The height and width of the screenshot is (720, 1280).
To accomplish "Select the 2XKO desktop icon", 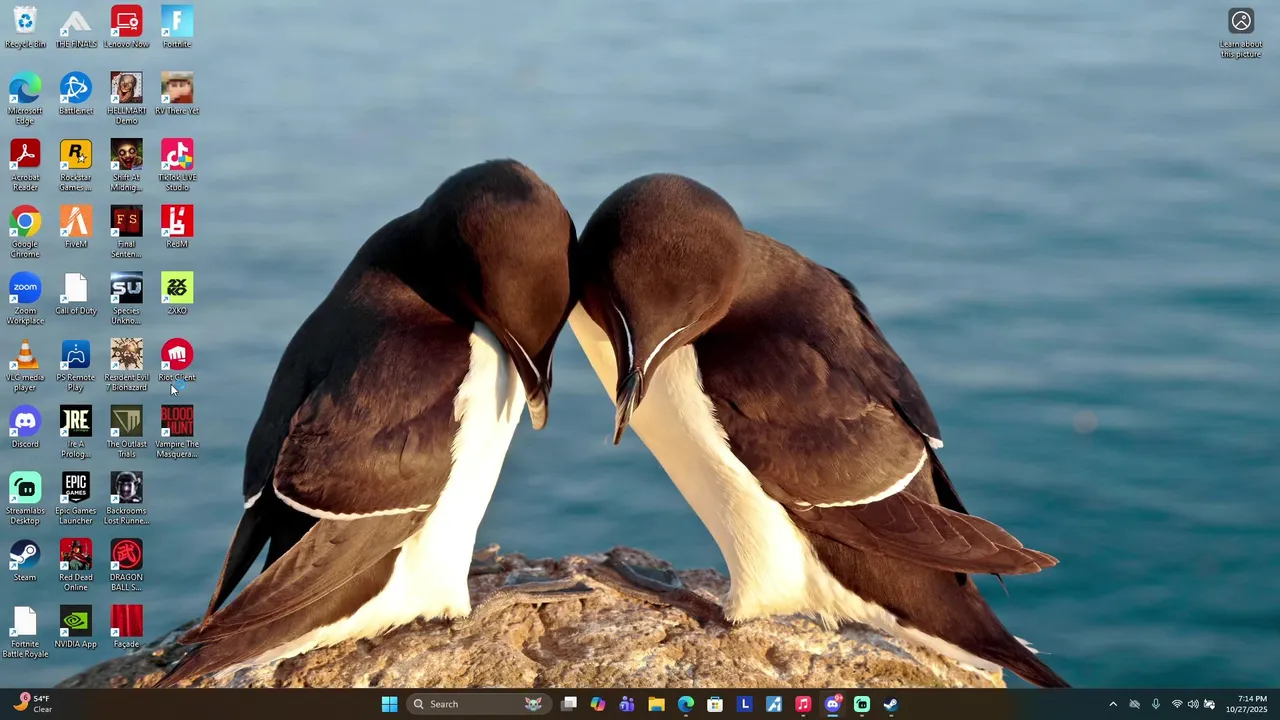I will coord(177,294).
